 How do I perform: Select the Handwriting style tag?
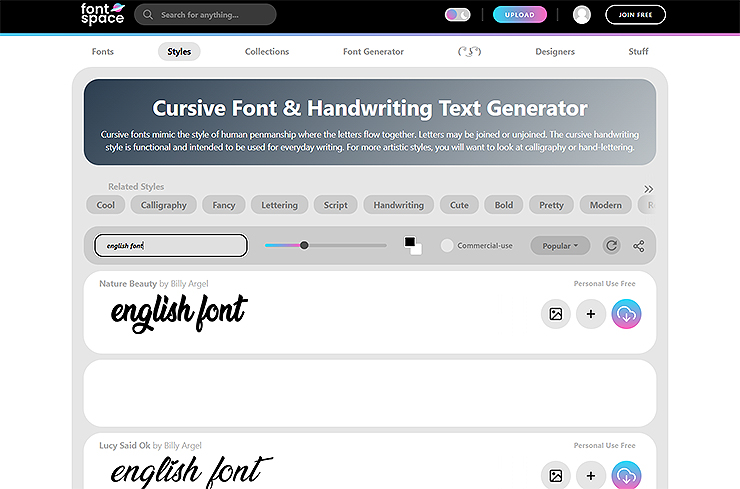[x=399, y=205]
